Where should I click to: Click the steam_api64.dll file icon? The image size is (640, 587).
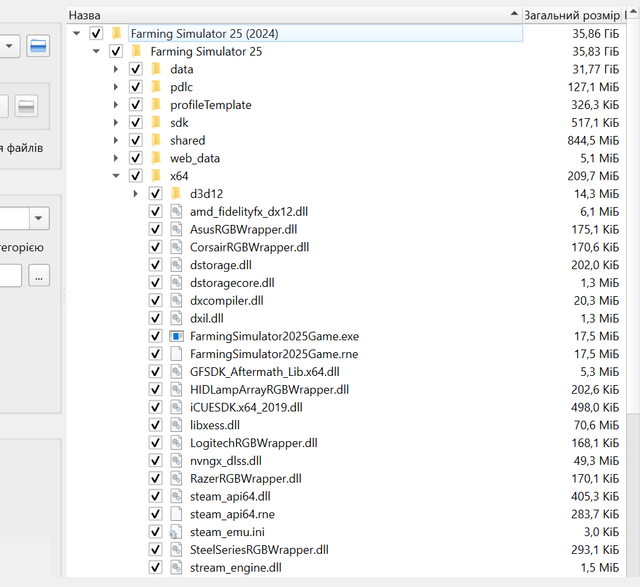tap(176, 496)
